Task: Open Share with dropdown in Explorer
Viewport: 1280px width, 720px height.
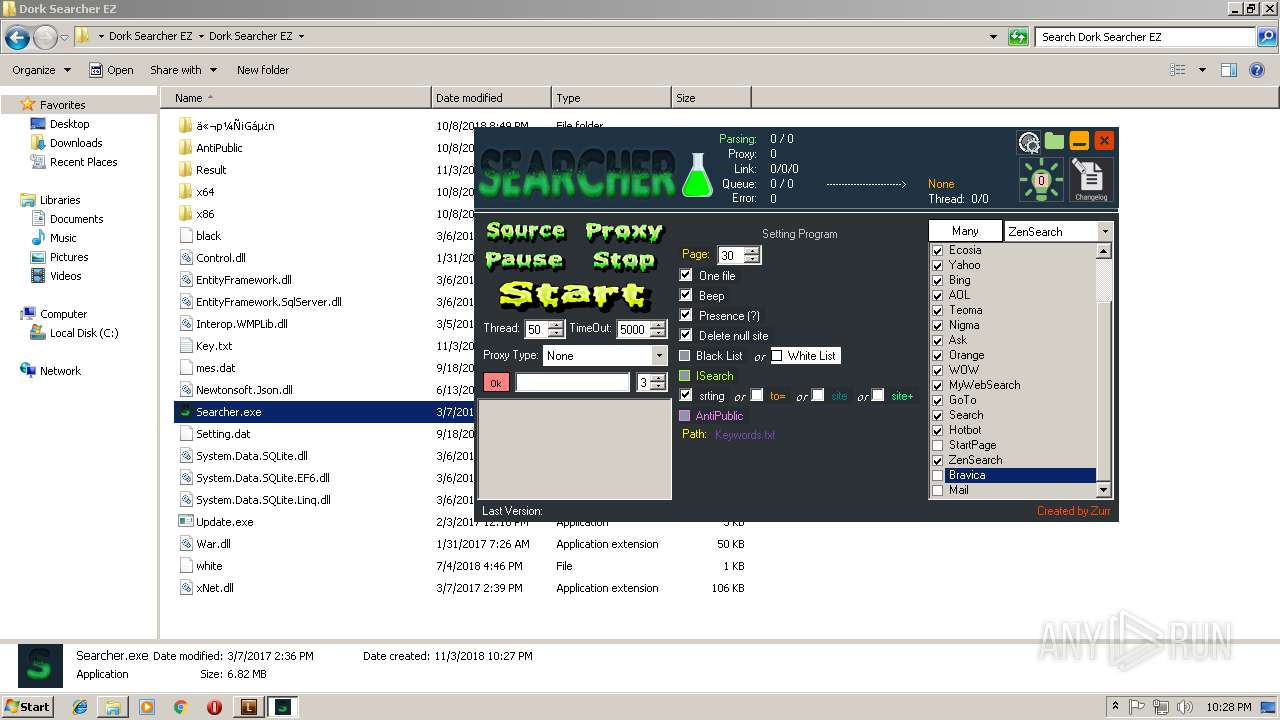Action: pyautogui.click(x=183, y=70)
